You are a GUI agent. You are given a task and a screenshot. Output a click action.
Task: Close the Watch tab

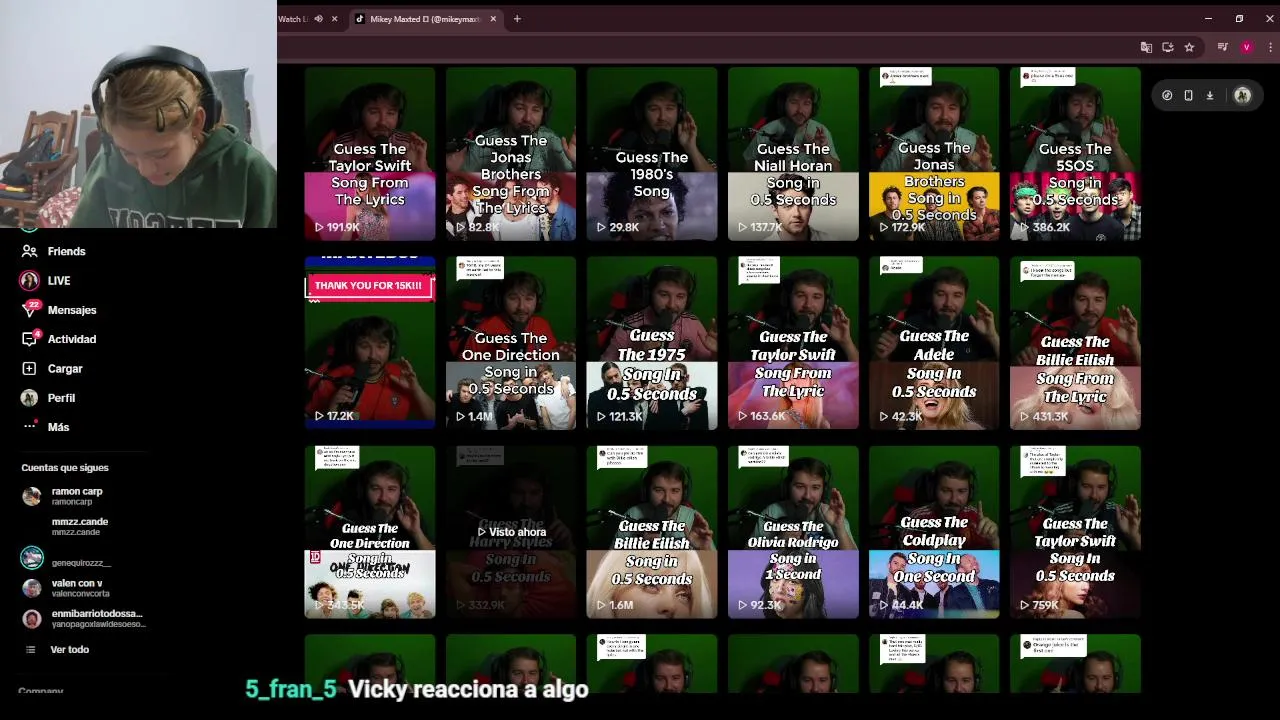(334, 19)
